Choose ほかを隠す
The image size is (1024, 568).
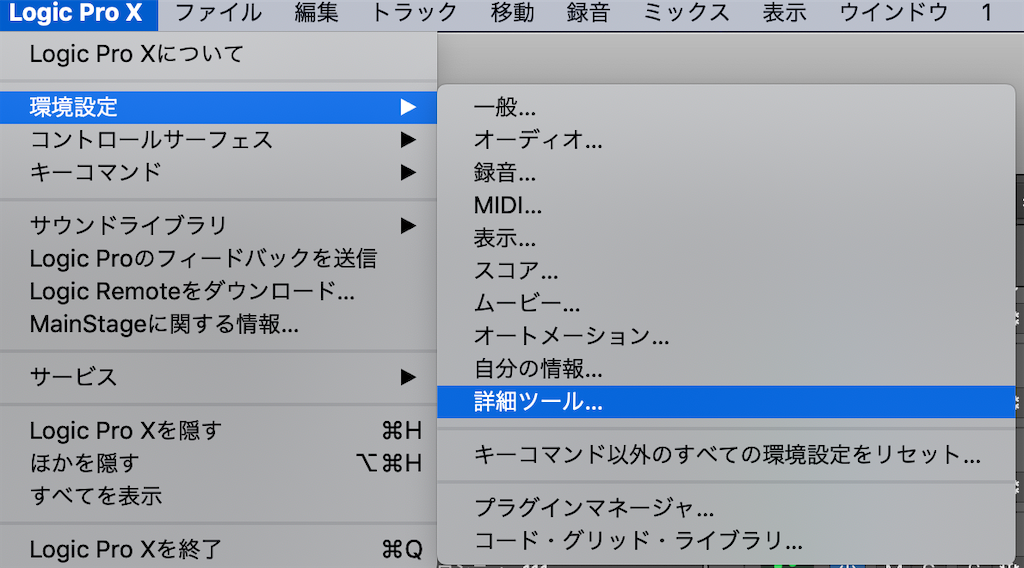coord(219,464)
